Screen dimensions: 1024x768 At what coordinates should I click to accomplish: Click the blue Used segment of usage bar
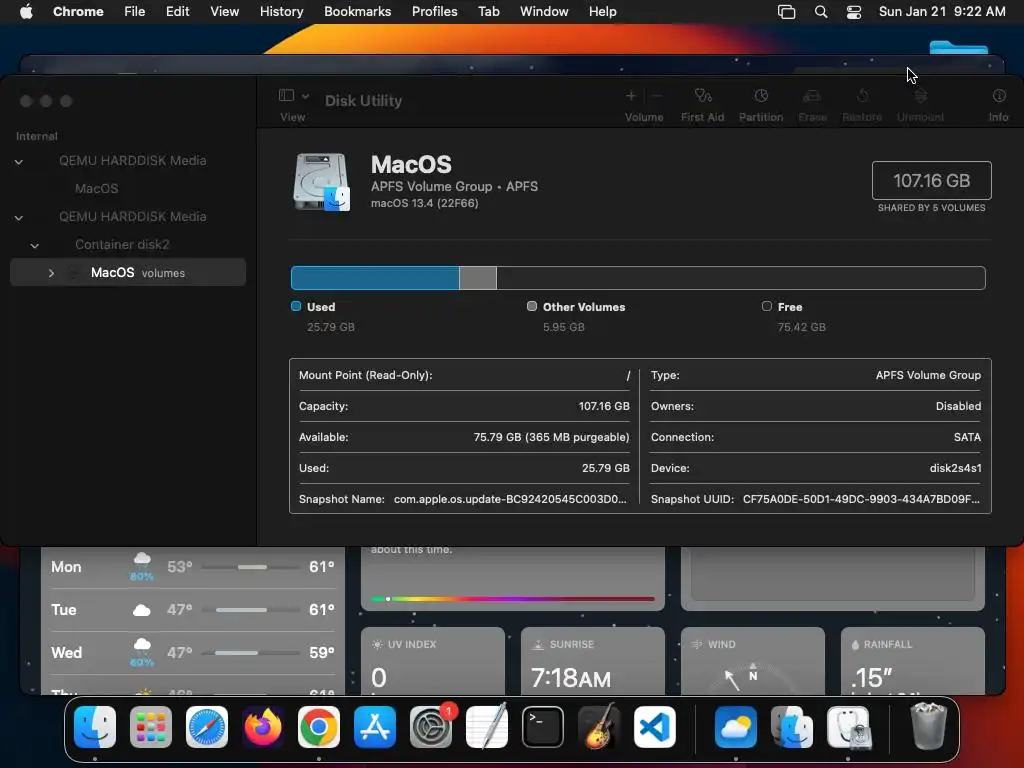[375, 278]
